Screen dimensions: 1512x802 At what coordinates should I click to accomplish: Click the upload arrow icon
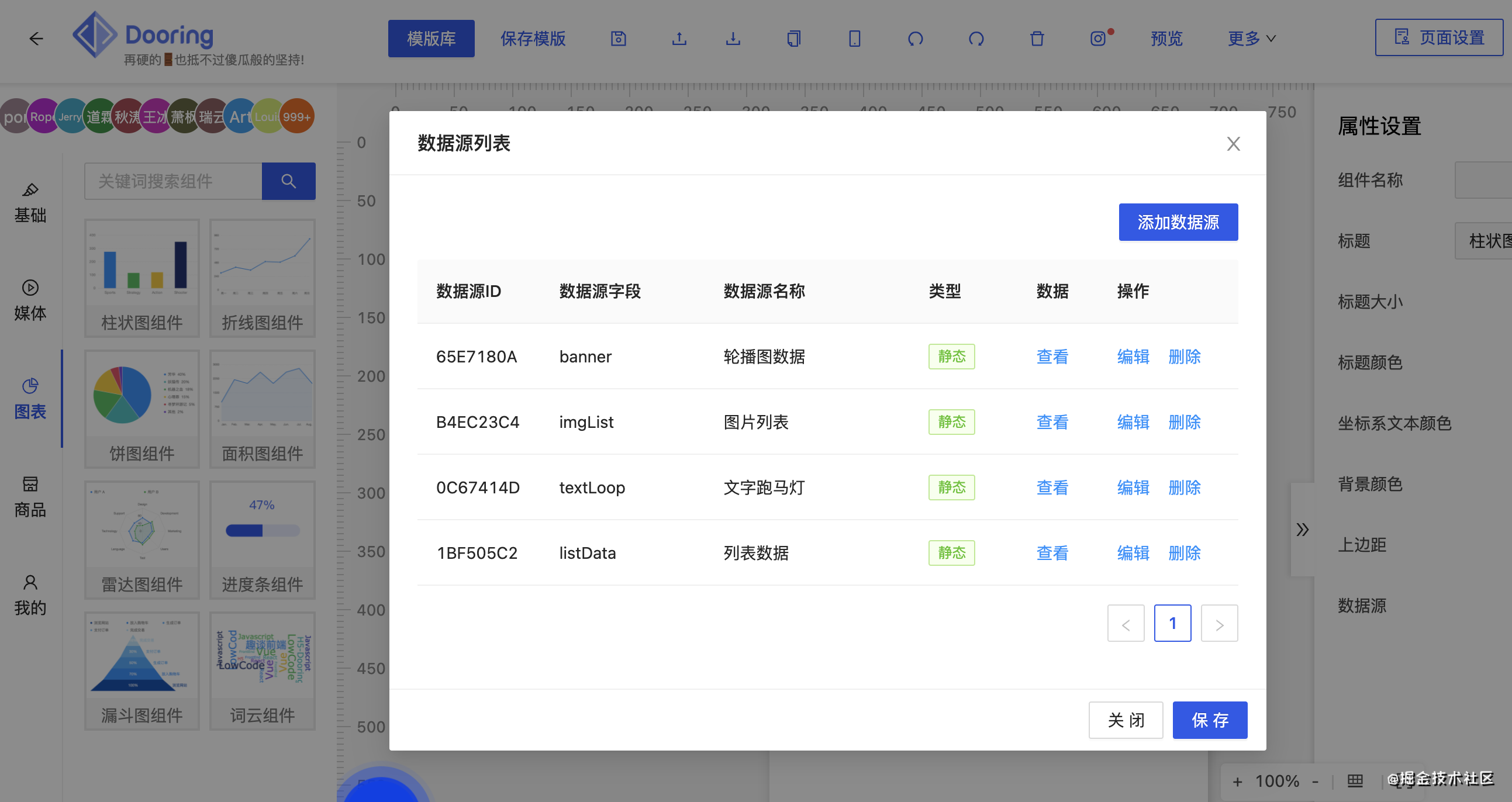(x=679, y=39)
